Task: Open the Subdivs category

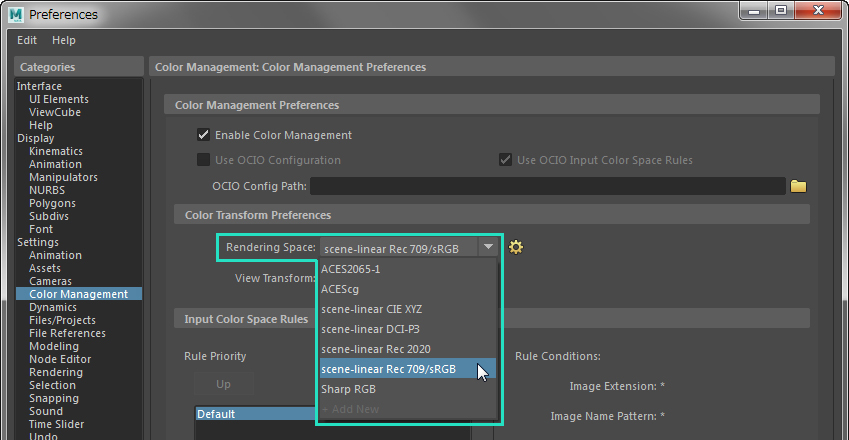Action: (x=49, y=216)
